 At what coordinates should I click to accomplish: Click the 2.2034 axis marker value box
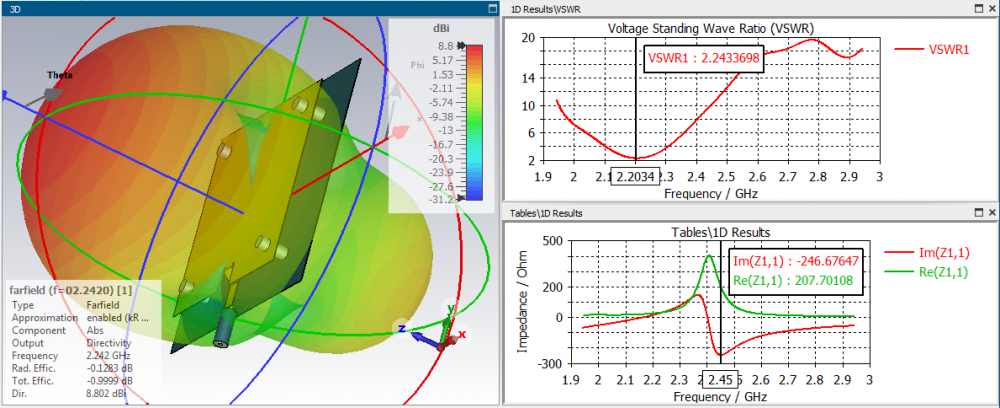(x=635, y=177)
